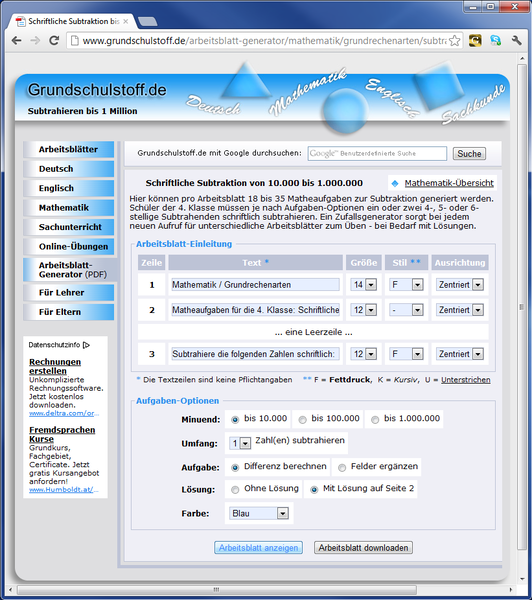Open the Chrome wrench menu
Viewport: 532px width, 600px height.
click(x=517, y=40)
